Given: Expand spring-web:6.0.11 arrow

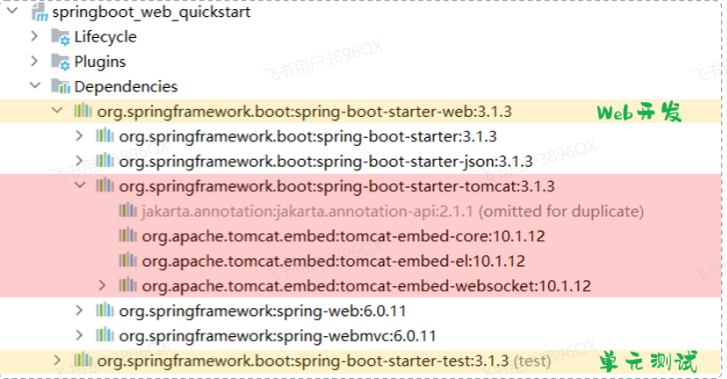Looking at the screenshot, I should click(79, 310).
